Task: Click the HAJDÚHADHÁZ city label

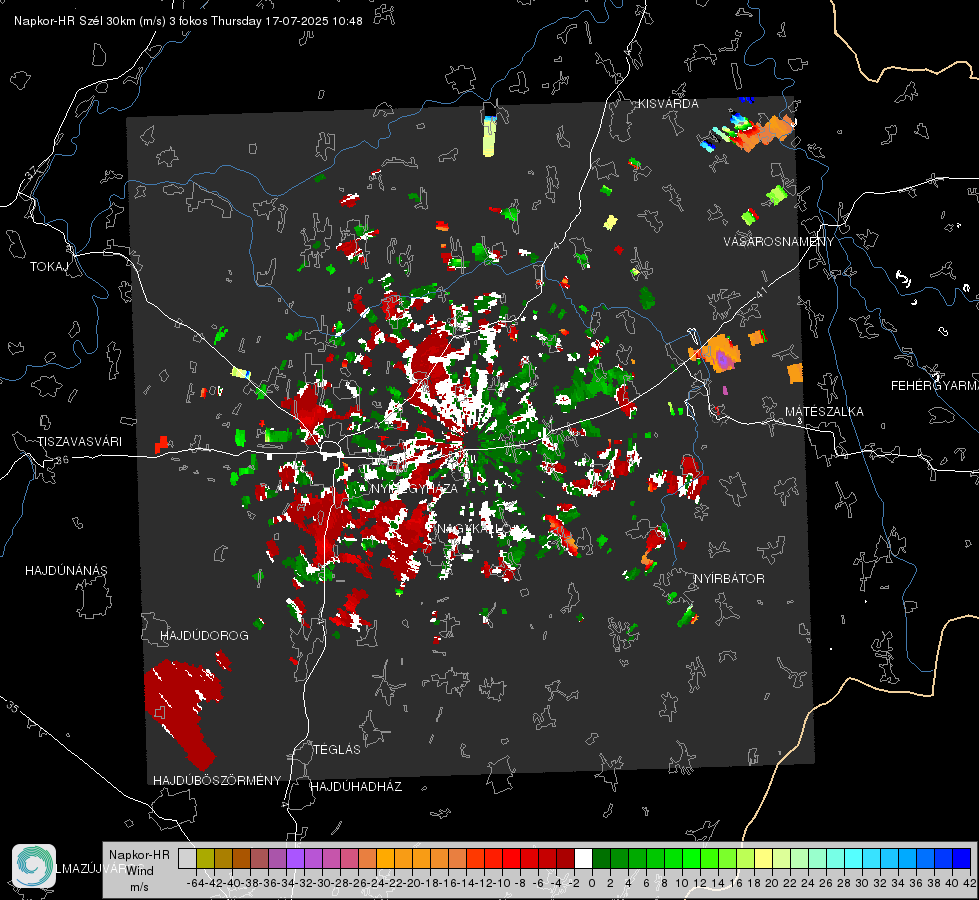Action: click(x=356, y=786)
